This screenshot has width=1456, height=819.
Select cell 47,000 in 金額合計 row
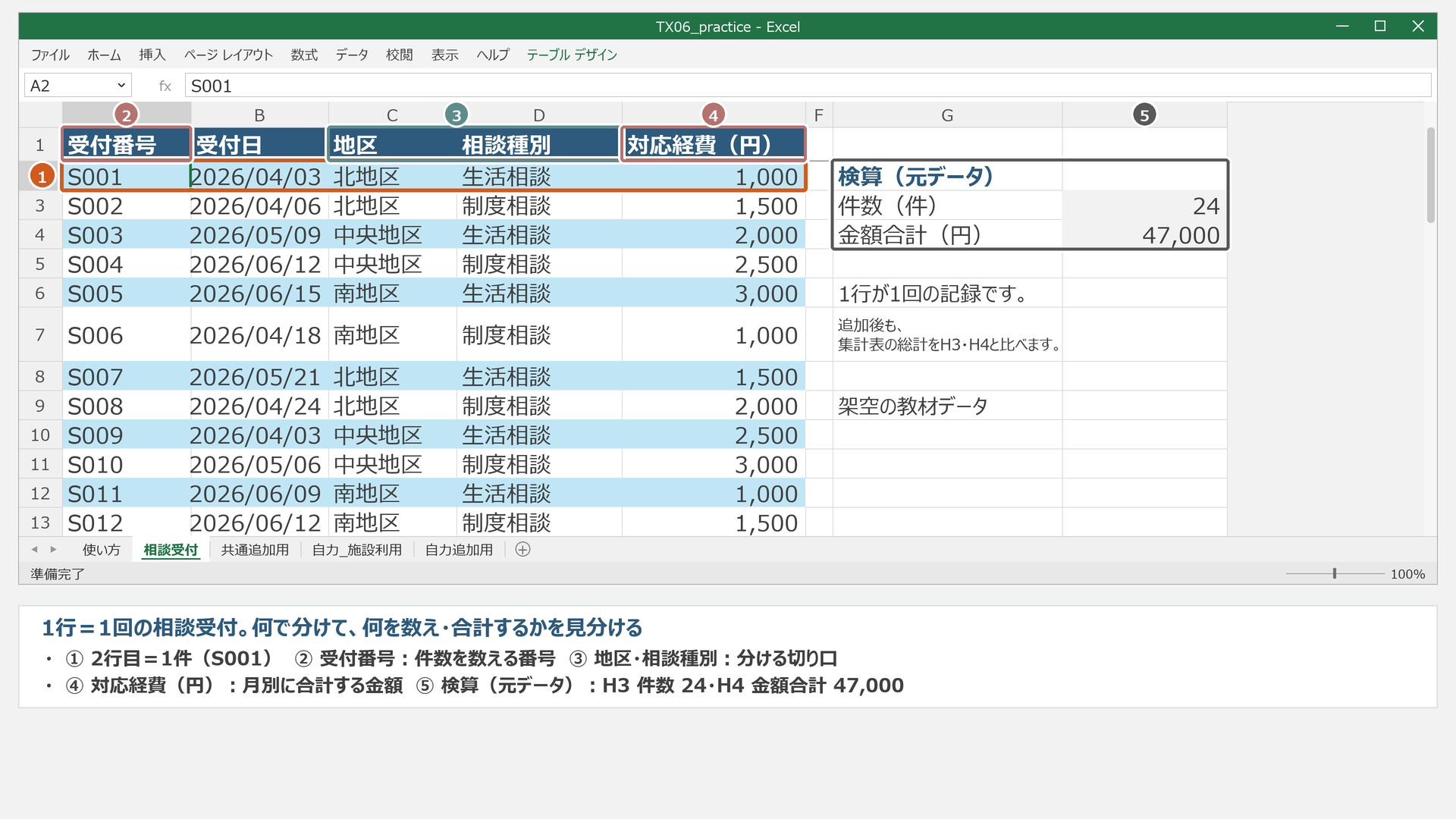click(1144, 235)
